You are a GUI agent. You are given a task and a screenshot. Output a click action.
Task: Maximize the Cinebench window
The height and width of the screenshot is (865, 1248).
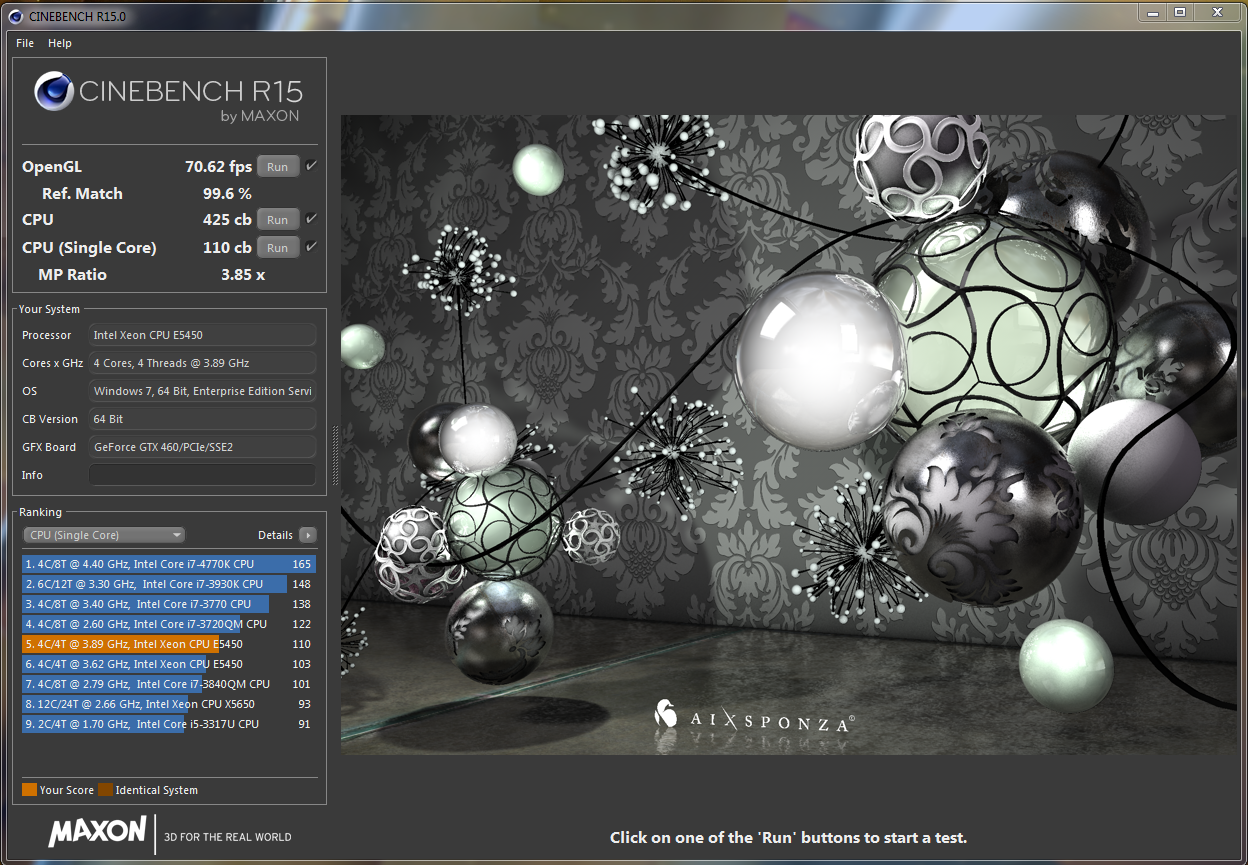(1180, 11)
